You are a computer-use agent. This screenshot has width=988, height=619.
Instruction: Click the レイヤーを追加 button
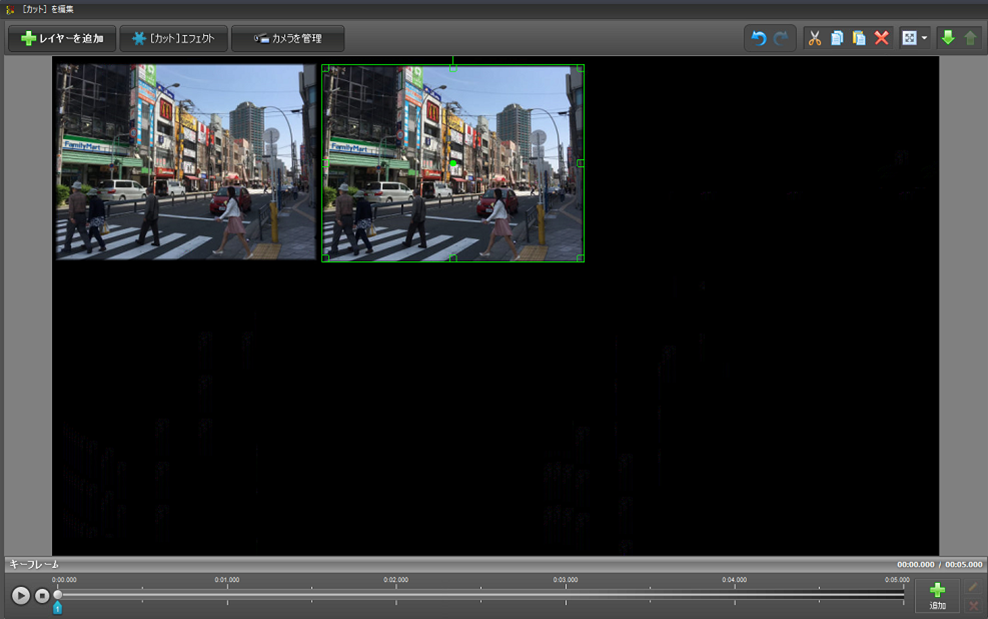(x=62, y=39)
